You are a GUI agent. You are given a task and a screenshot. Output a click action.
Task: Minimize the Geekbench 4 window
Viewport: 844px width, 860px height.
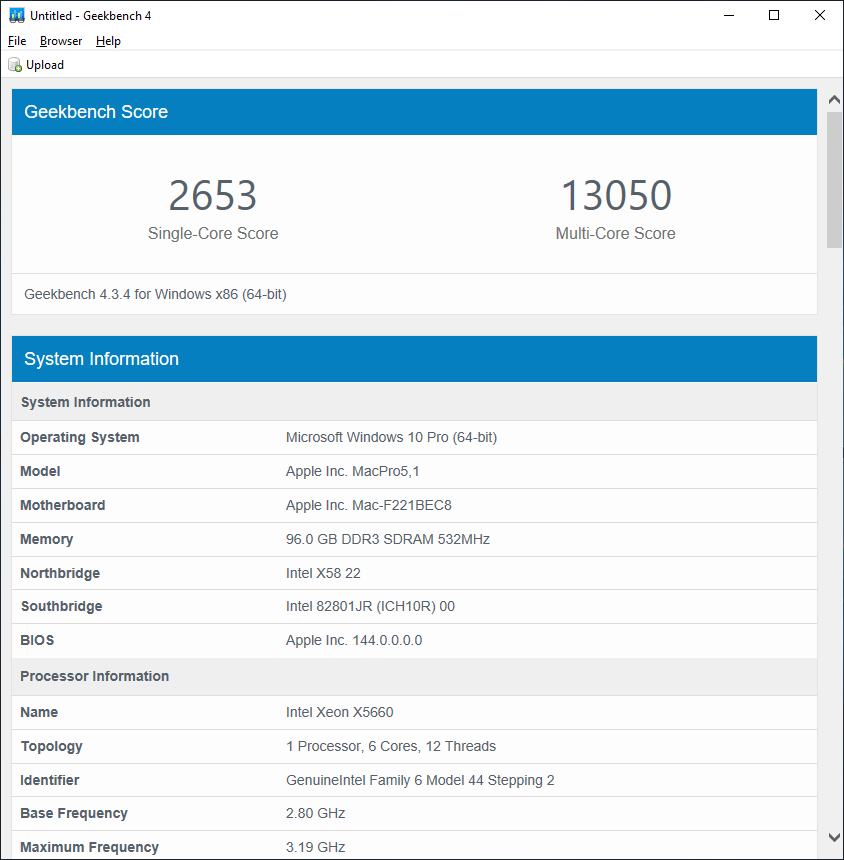point(727,16)
